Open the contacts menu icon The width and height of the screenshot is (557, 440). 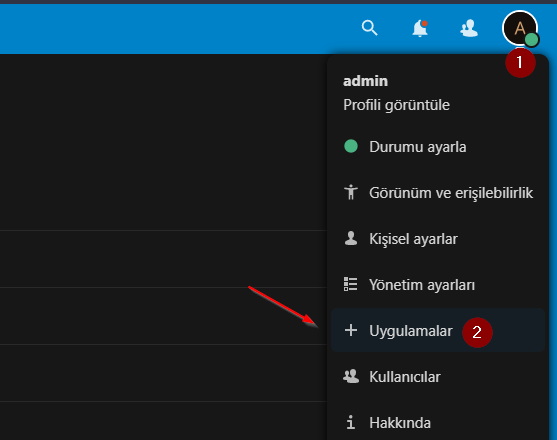click(x=469, y=28)
